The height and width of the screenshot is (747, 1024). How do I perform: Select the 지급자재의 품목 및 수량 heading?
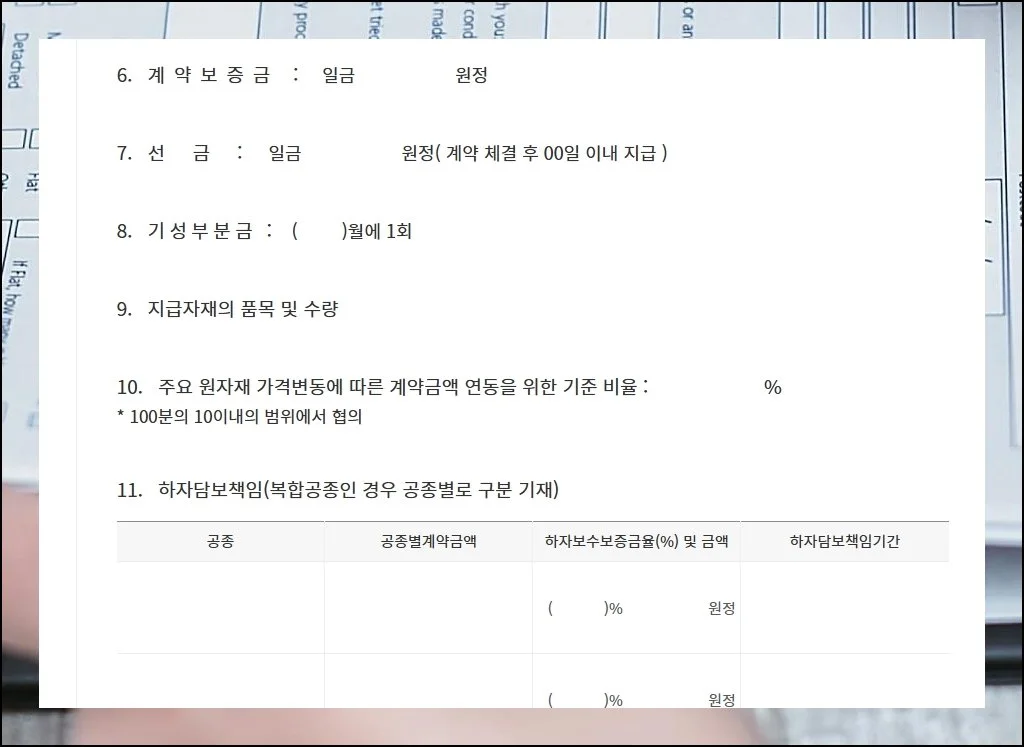245,309
